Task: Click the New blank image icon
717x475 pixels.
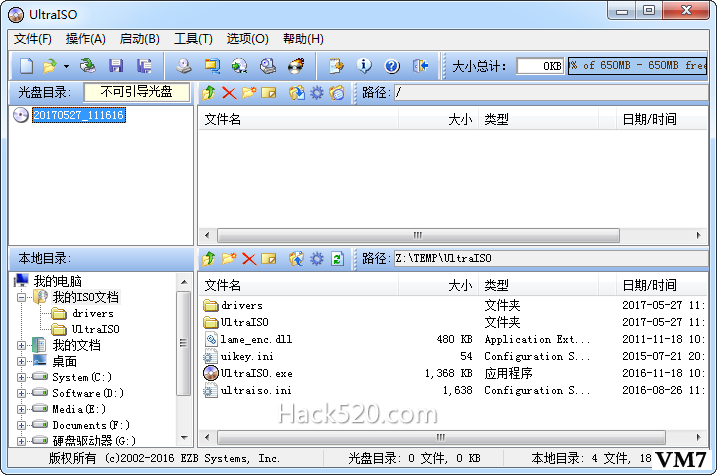Action: pyautogui.click(x=27, y=66)
